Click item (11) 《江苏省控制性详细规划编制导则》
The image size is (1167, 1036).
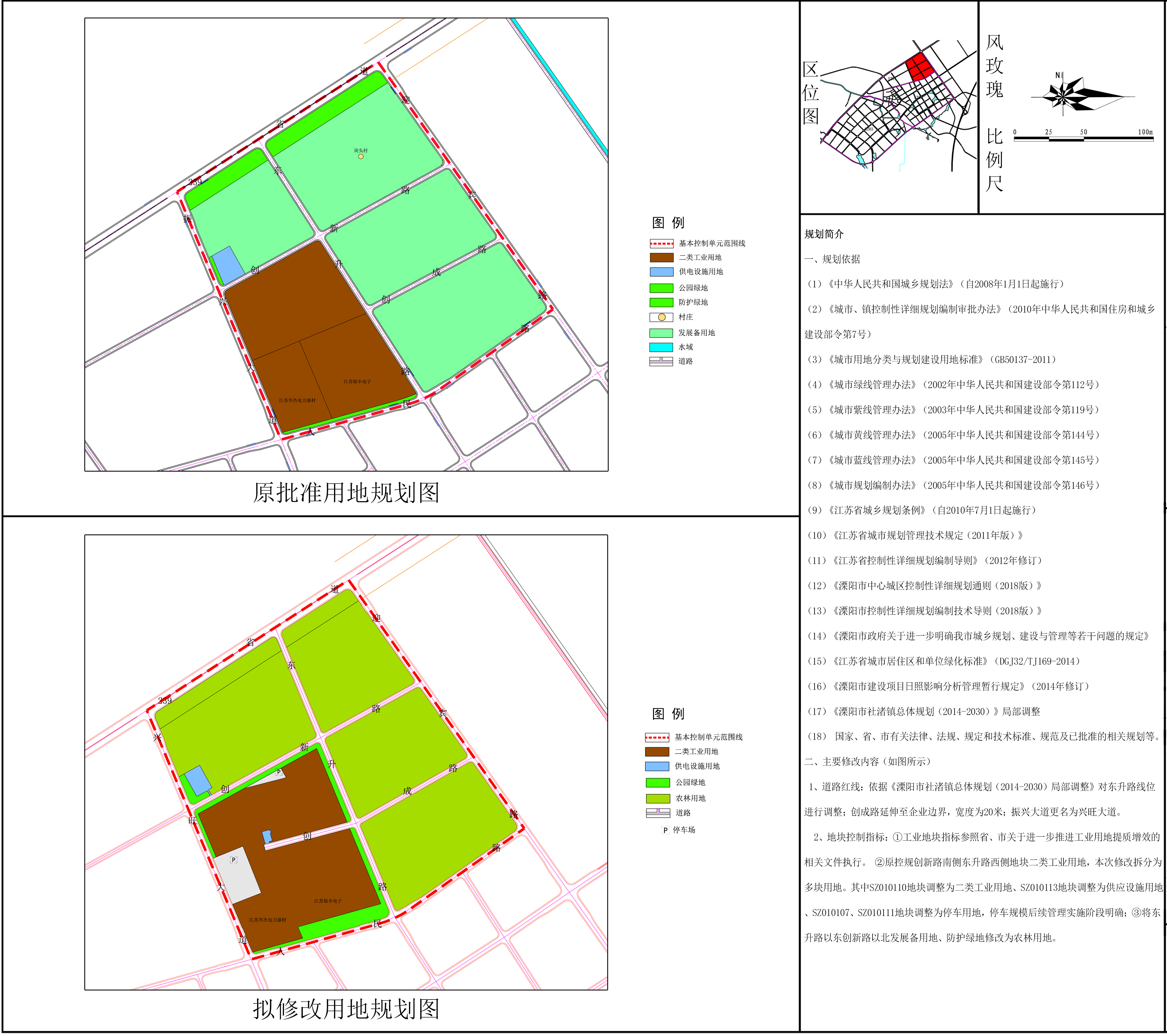924,560
